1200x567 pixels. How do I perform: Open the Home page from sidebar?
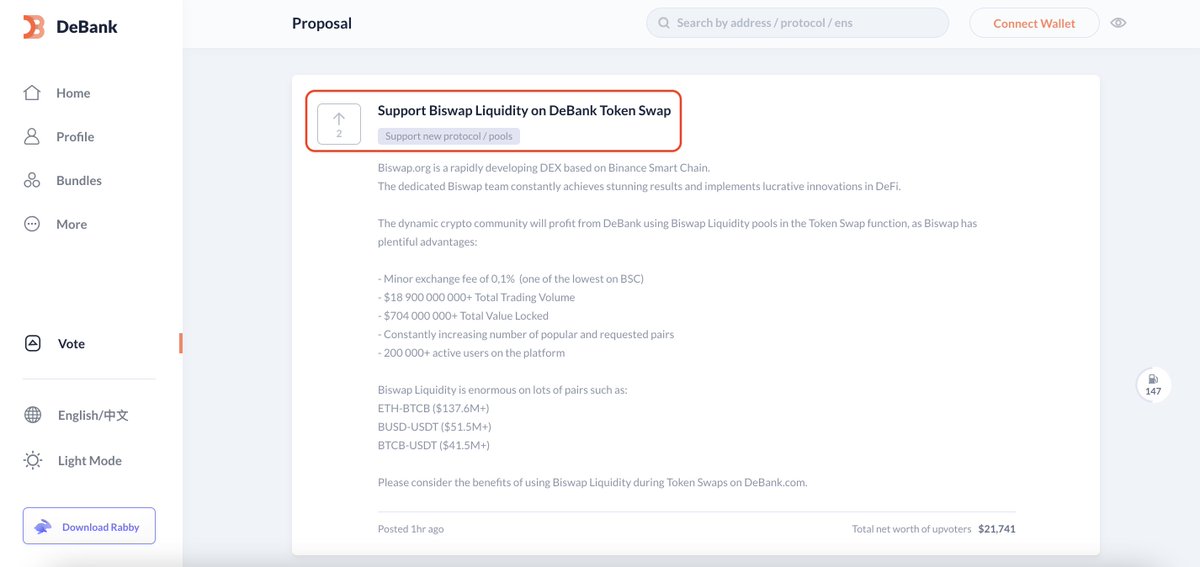(x=57, y=93)
